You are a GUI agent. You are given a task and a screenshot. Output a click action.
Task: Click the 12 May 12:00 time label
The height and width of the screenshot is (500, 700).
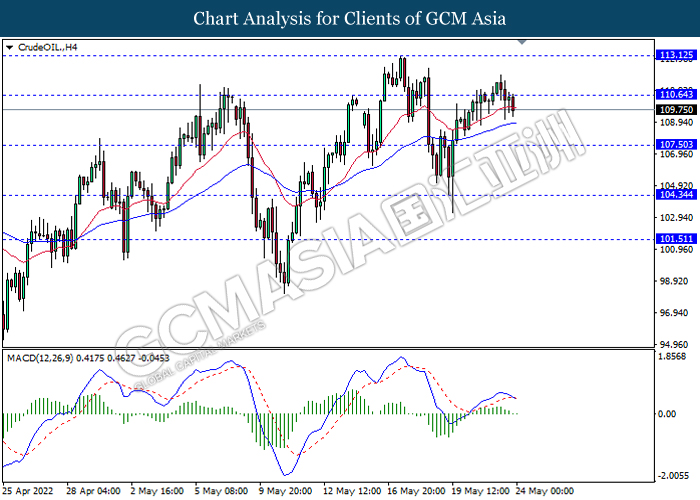point(352,491)
